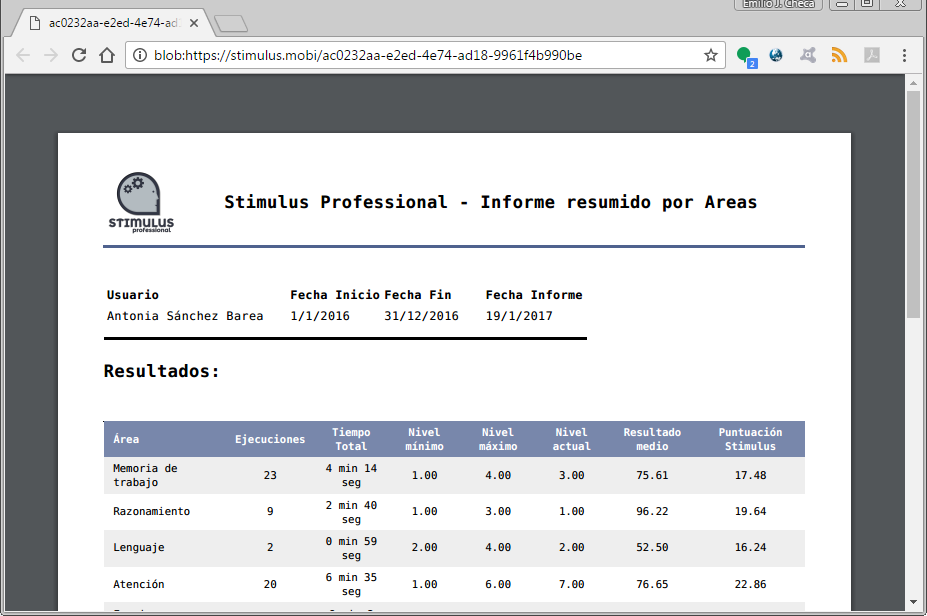View site information for the blob URL
The width and height of the screenshot is (927, 616).
pyautogui.click(x=141, y=55)
